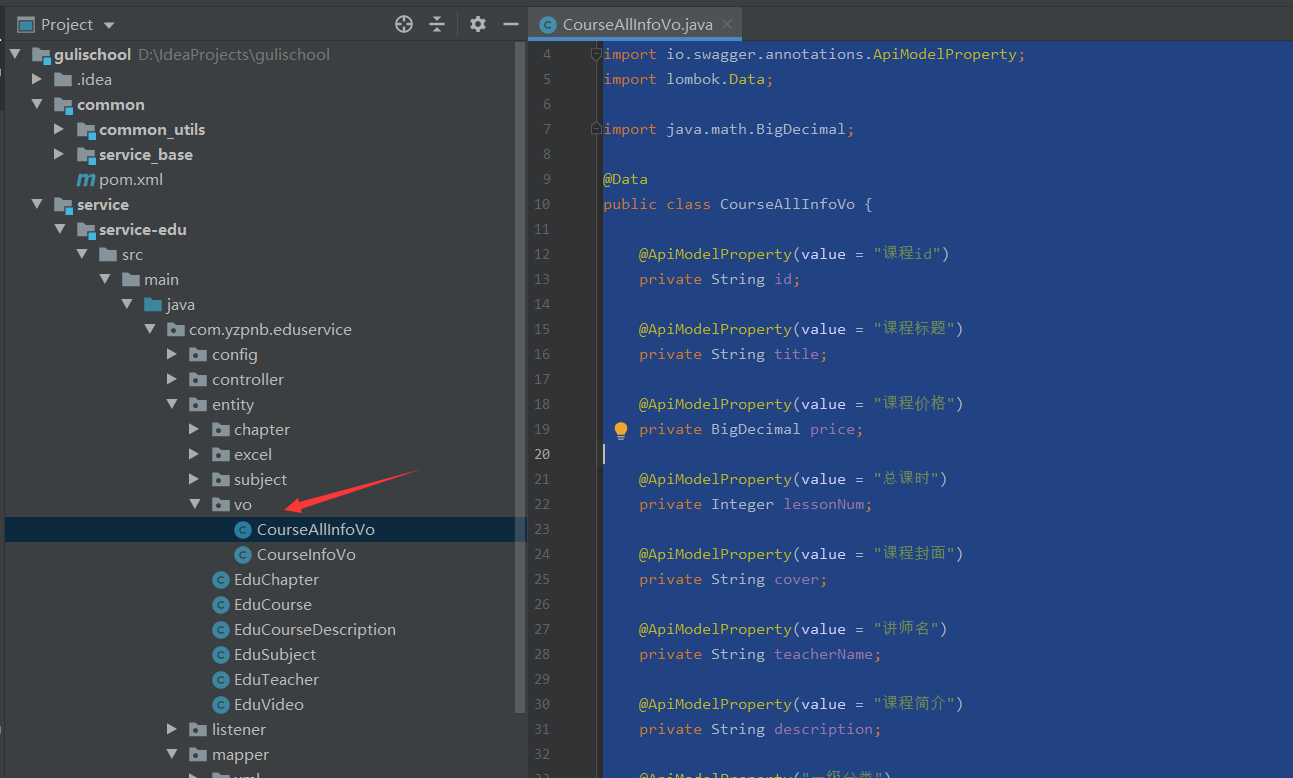
Task: Collapse the com.yzpnb.eduservice package arrow
Action: click(149, 329)
